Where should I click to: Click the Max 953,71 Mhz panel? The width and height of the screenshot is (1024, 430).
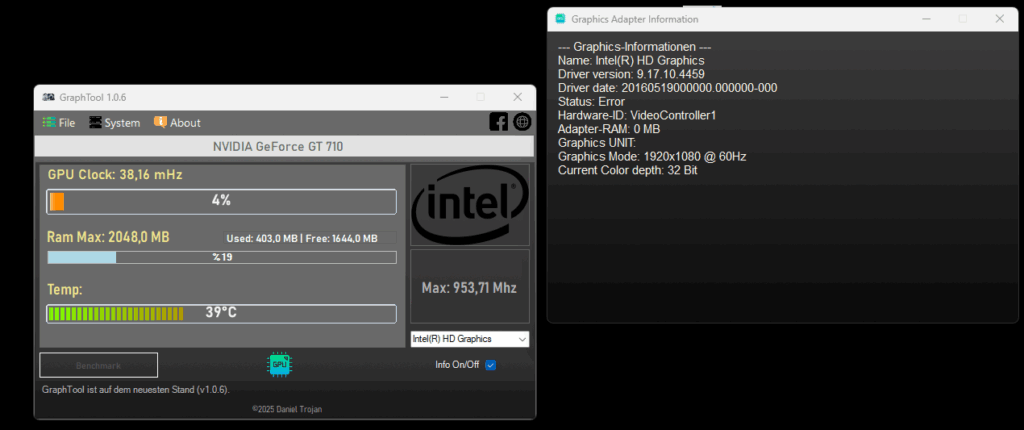click(x=469, y=288)
